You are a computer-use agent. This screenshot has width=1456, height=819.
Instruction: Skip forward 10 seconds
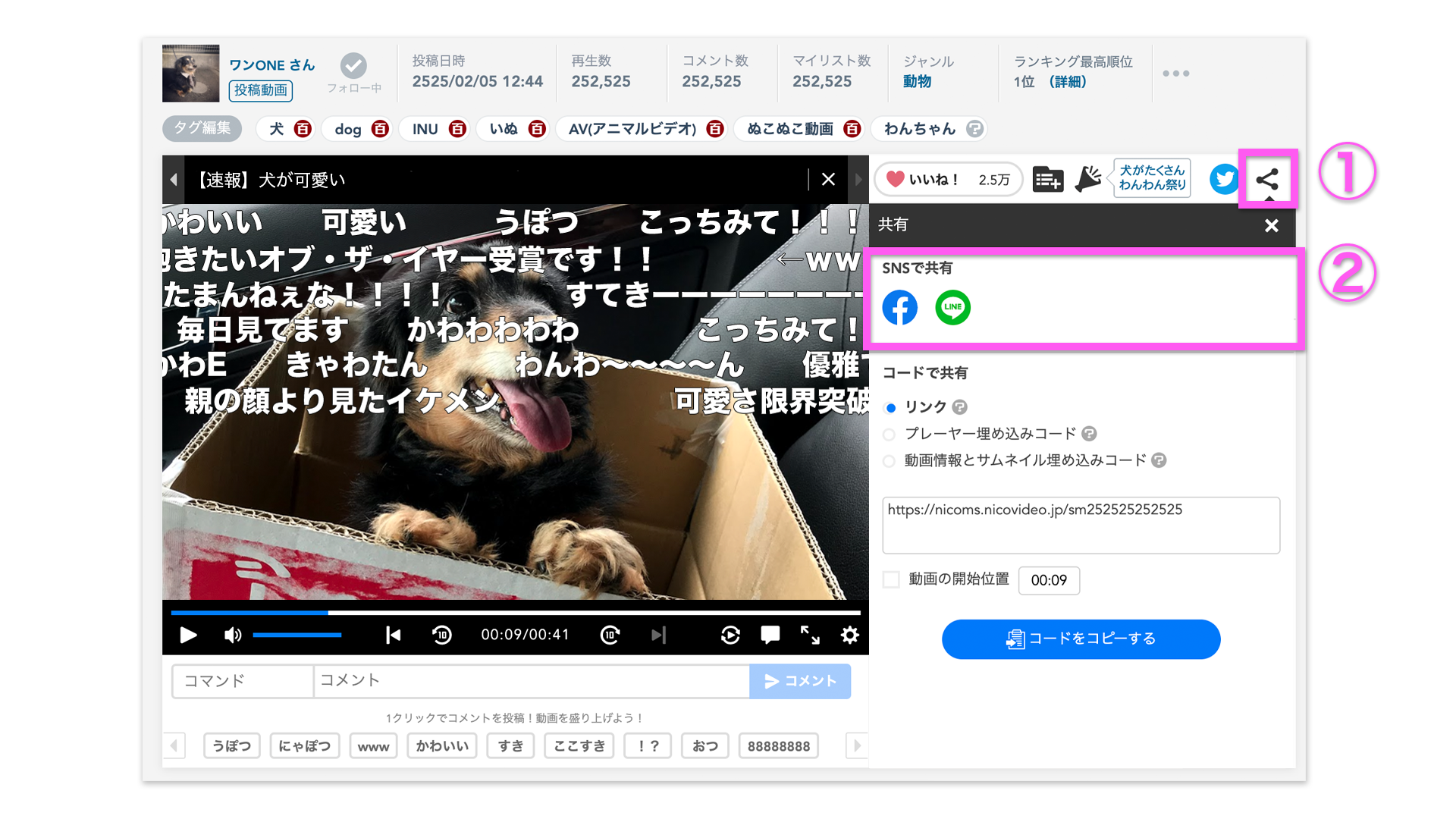coord(610,635)
